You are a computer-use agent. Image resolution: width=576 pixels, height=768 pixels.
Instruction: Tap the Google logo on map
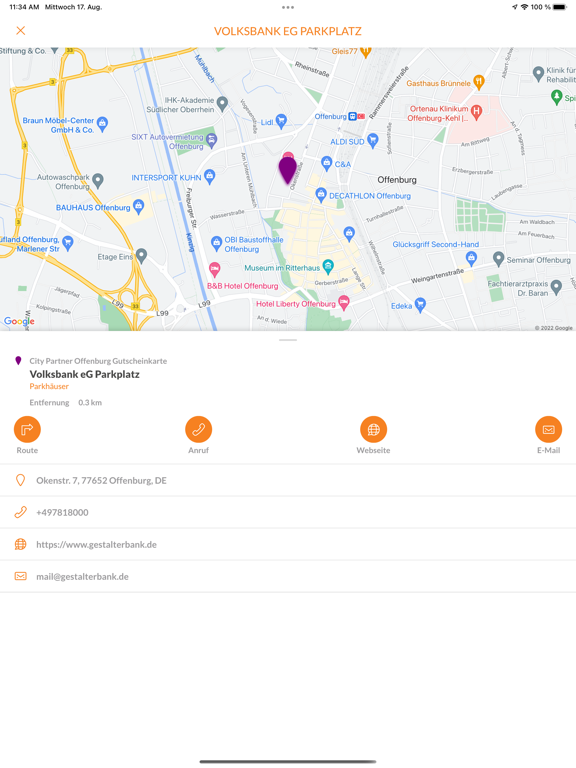tap(19, 321)
